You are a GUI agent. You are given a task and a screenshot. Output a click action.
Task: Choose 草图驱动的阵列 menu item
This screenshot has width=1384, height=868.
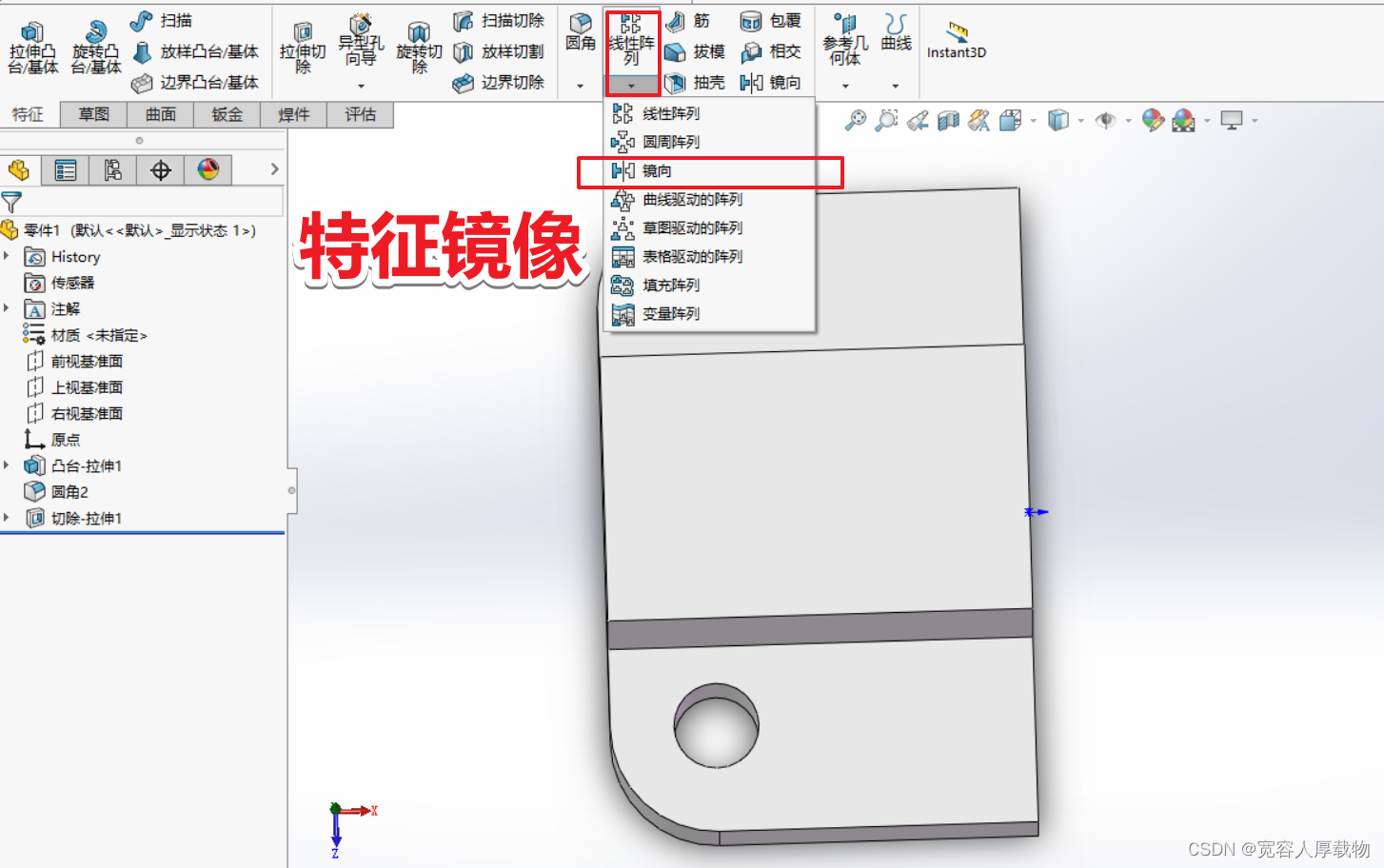click(709, 227)
